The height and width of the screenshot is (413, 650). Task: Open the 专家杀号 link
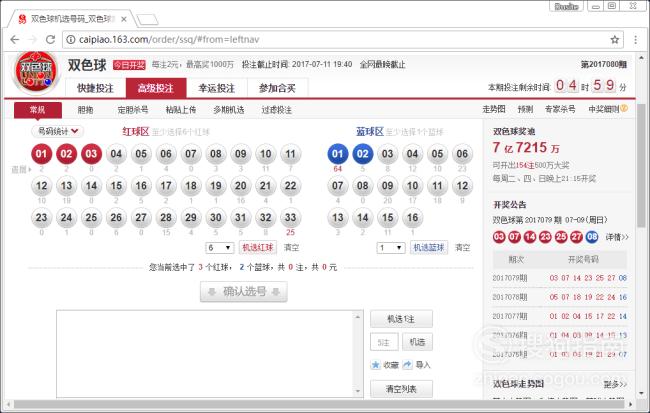pos(560,109)
